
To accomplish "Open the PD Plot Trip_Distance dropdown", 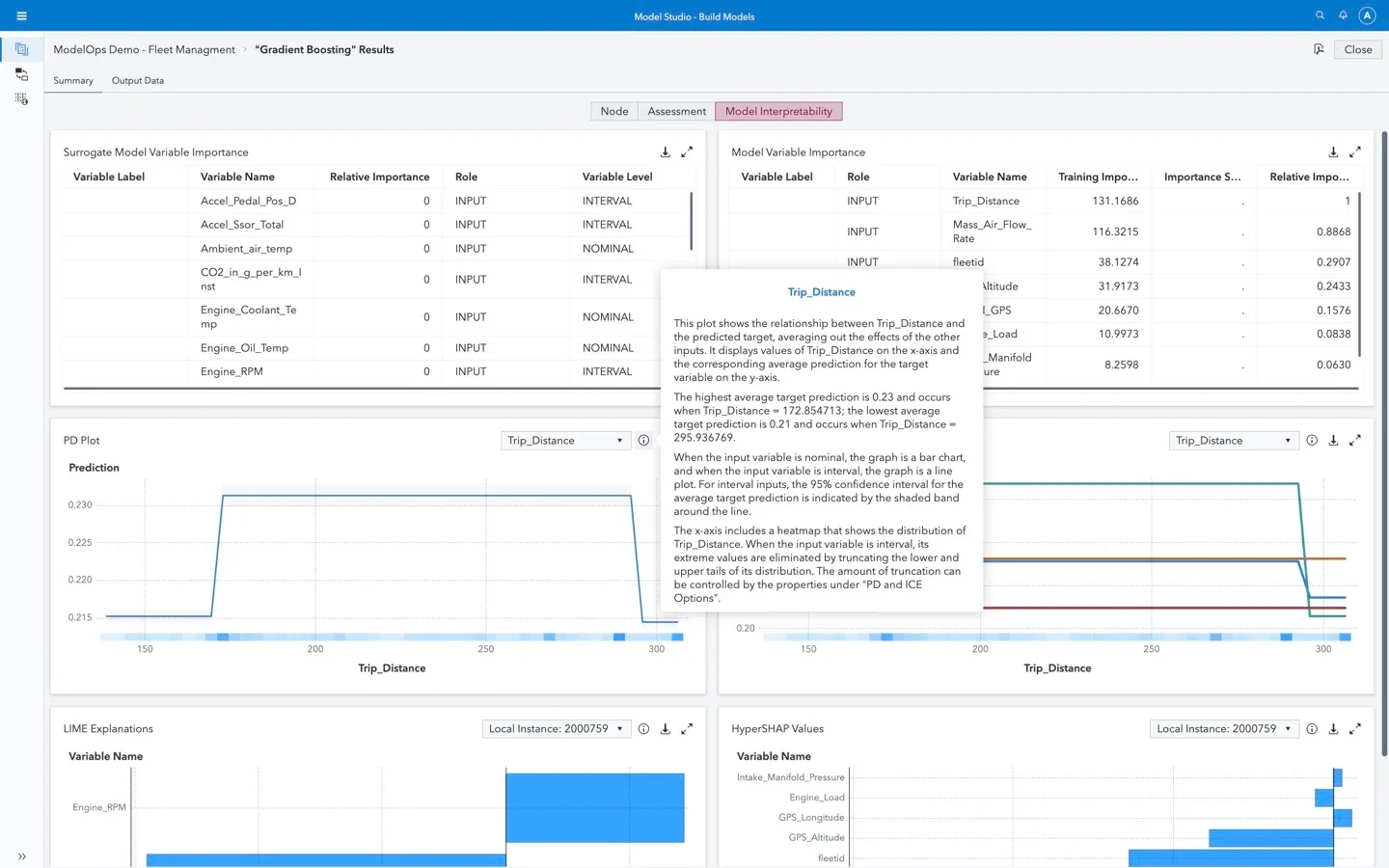I will point(565,441).
